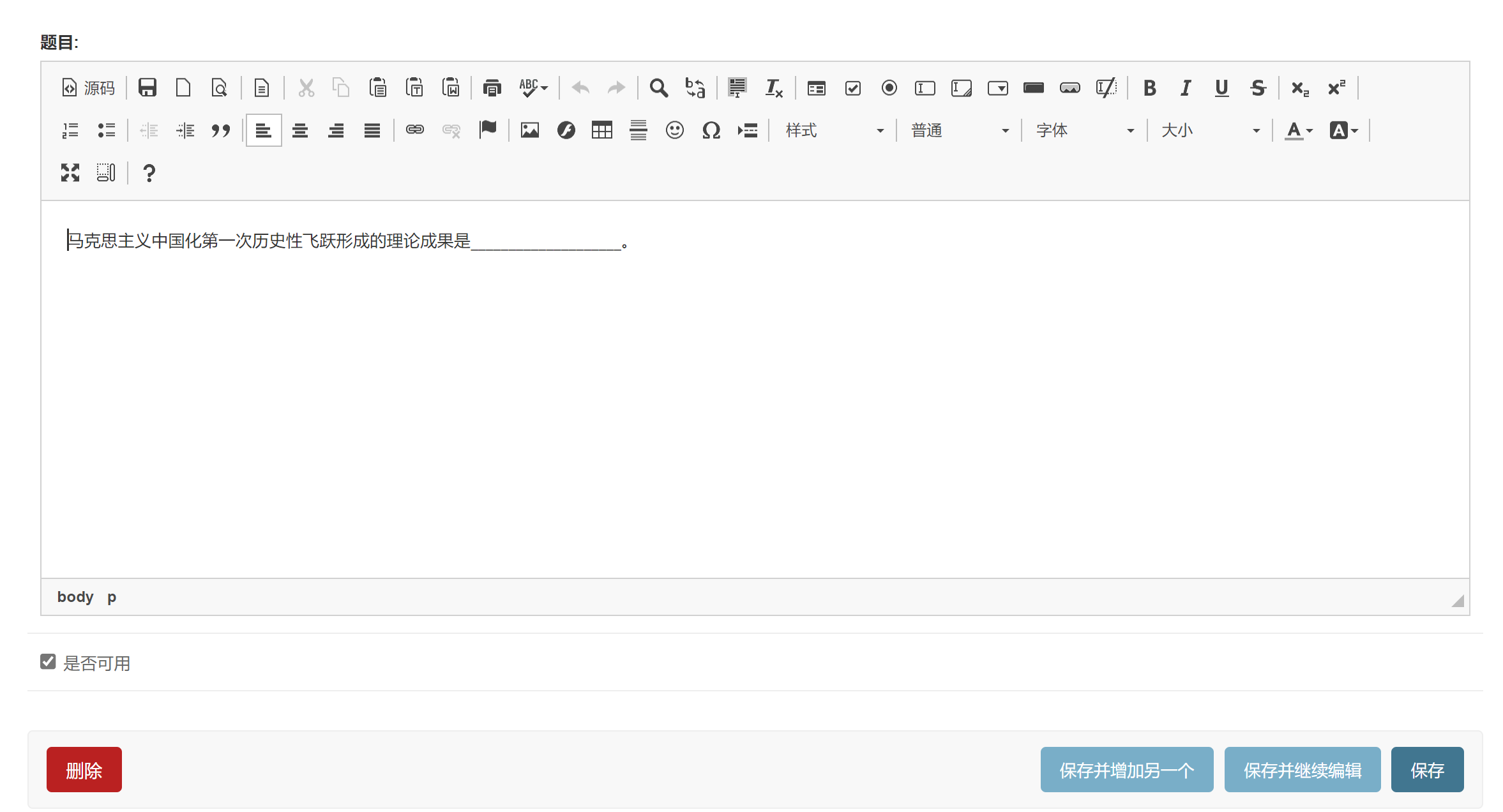Click the red 删除 button

point(84,770)
